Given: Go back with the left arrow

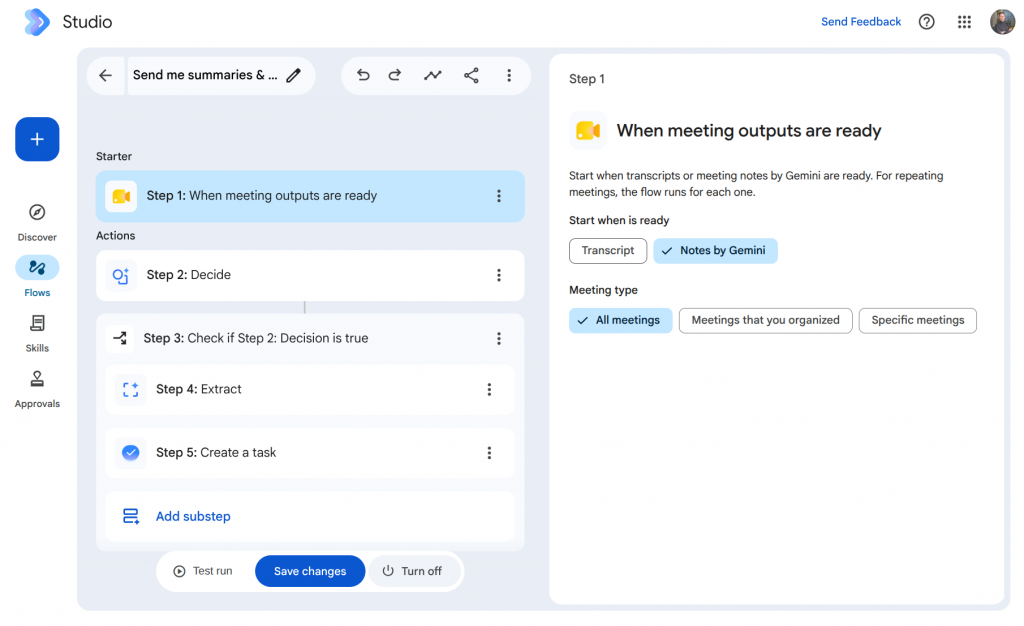Looking at the screenshot, I should click(105, 76).
